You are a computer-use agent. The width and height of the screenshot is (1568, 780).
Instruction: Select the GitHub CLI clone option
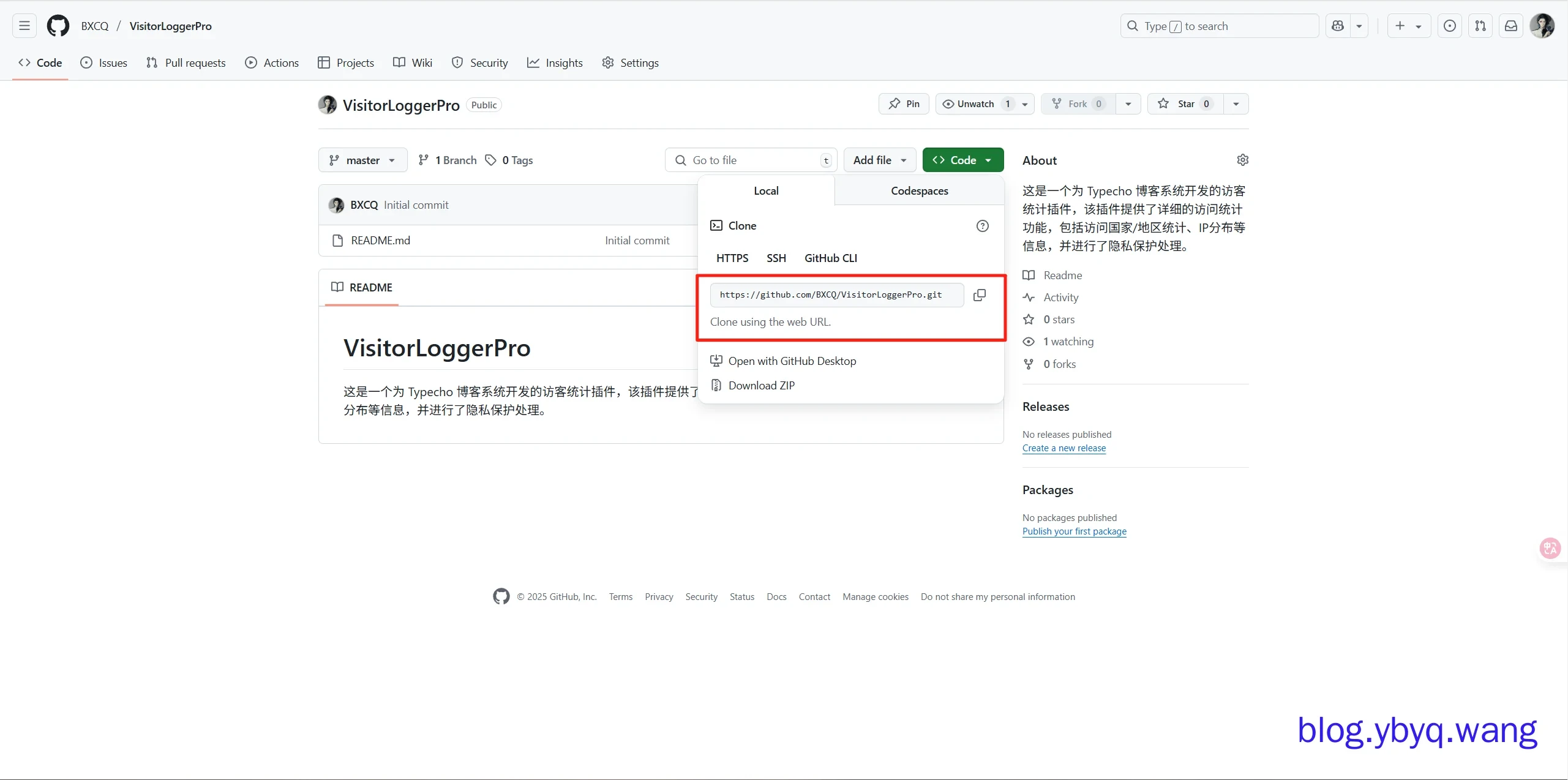(x=830, y=258)
